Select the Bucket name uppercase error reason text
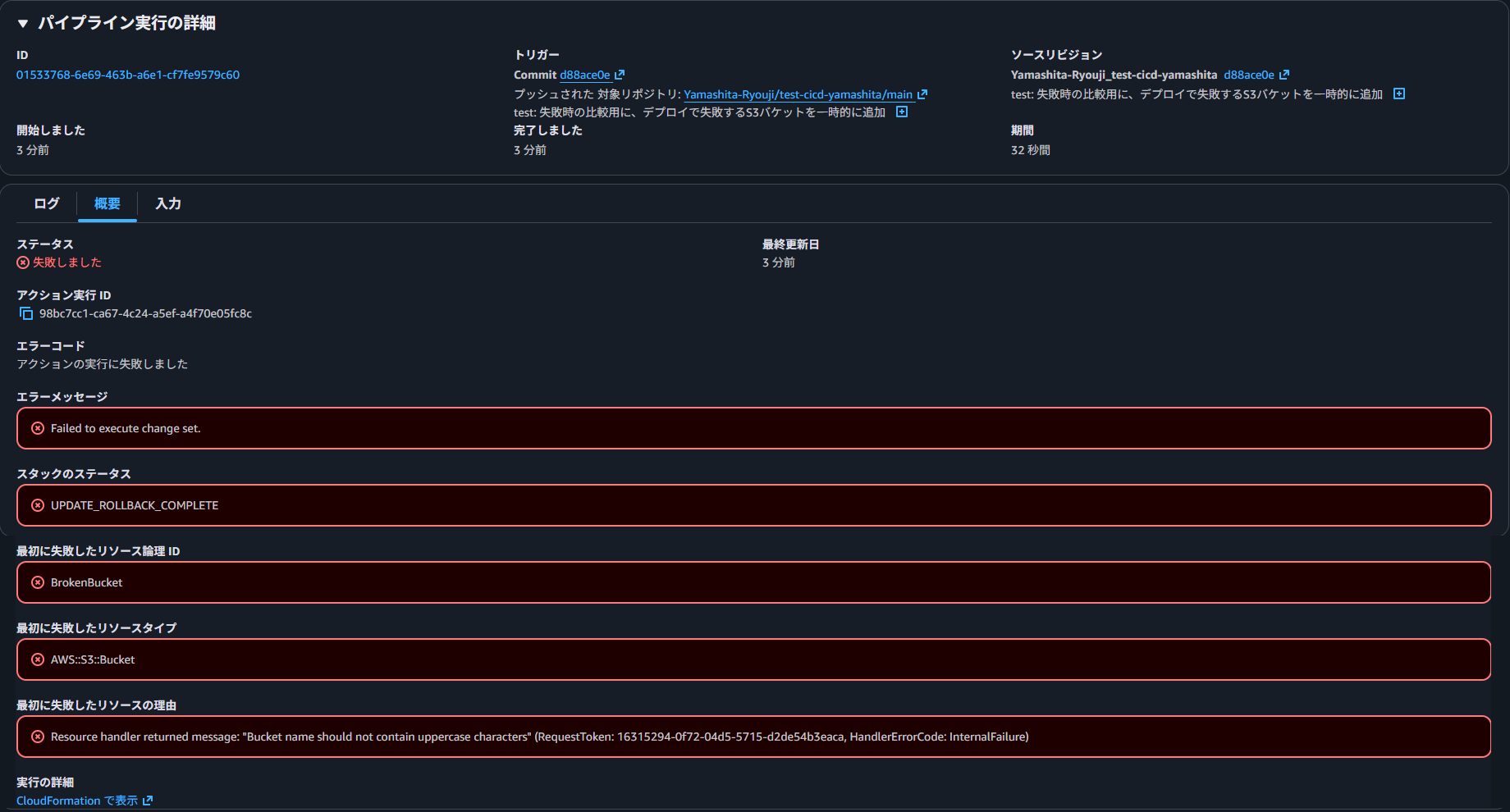 click(539, 737)
